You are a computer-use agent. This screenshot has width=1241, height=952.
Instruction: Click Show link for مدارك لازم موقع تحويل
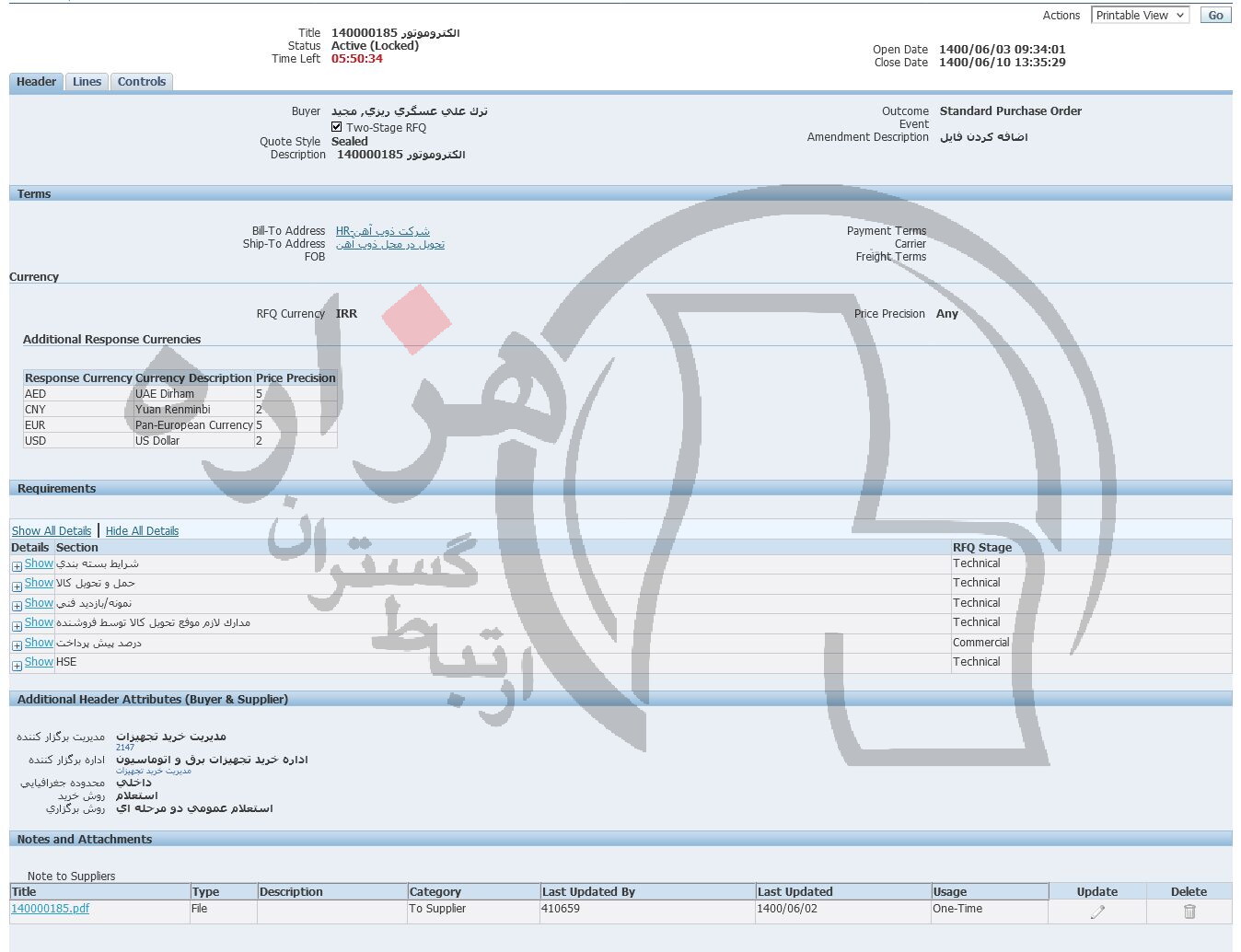[39, 622]
